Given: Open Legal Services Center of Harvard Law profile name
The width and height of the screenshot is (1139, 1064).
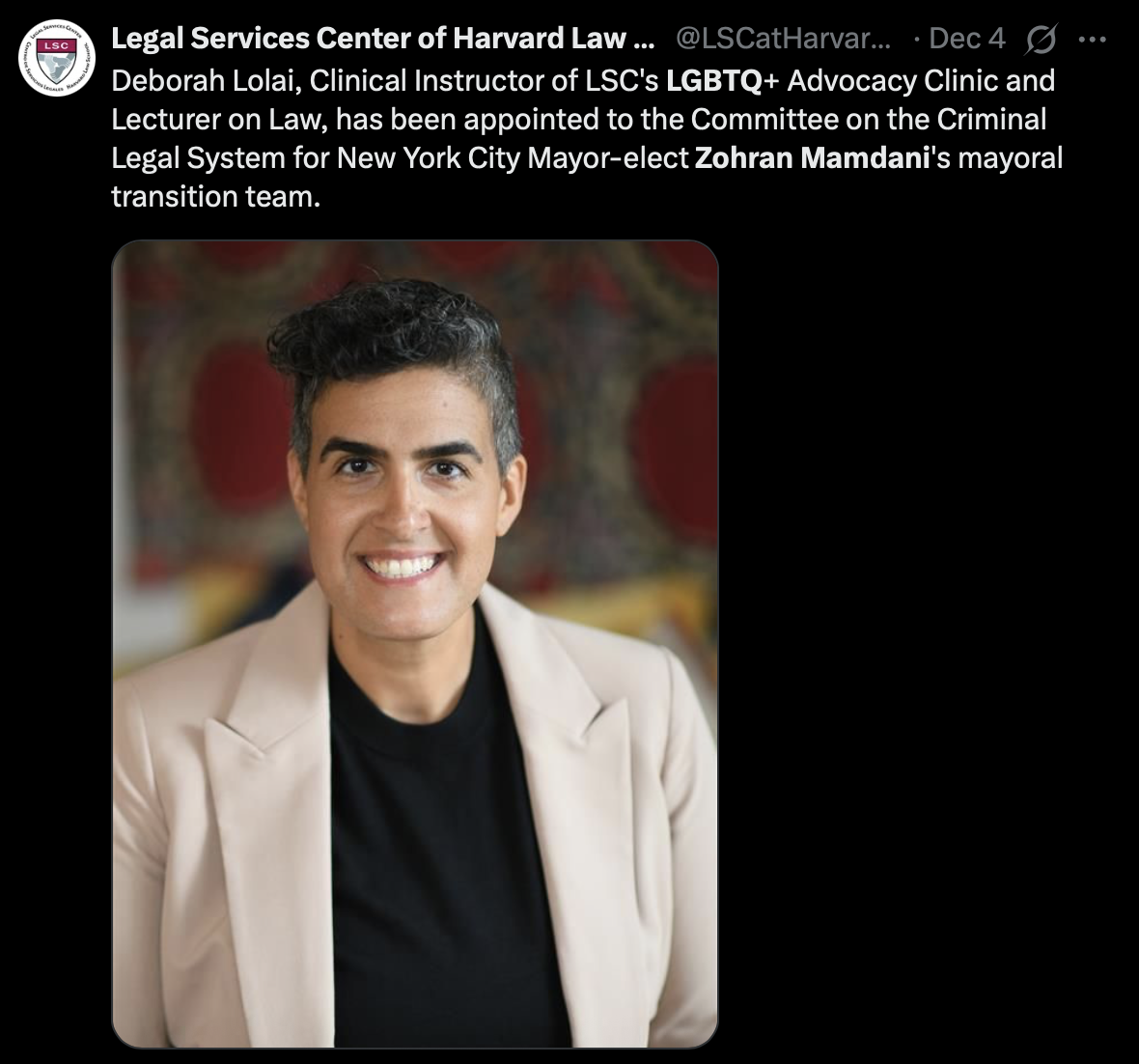Looking at the screenshot, I should pos(383,39).
